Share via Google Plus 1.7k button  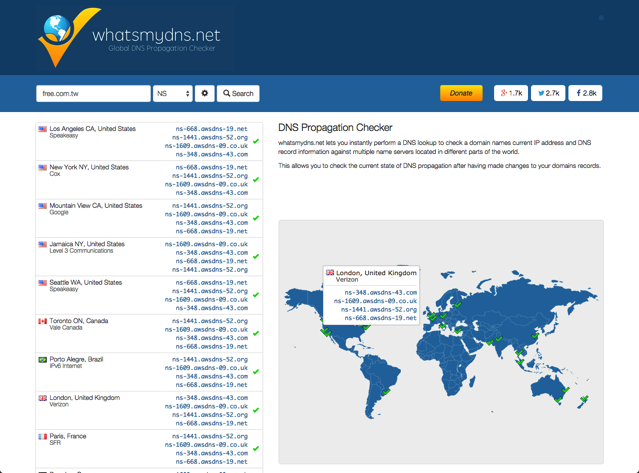(x=511, y=93)
